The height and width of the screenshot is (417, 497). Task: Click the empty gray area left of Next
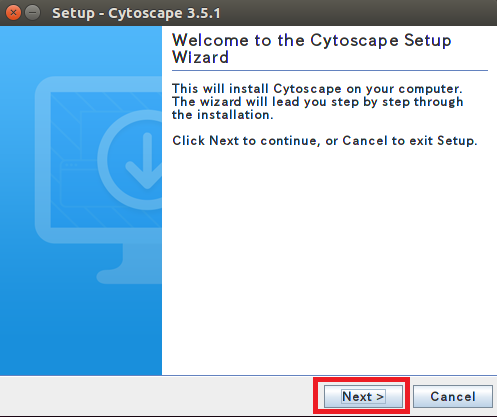157,396
